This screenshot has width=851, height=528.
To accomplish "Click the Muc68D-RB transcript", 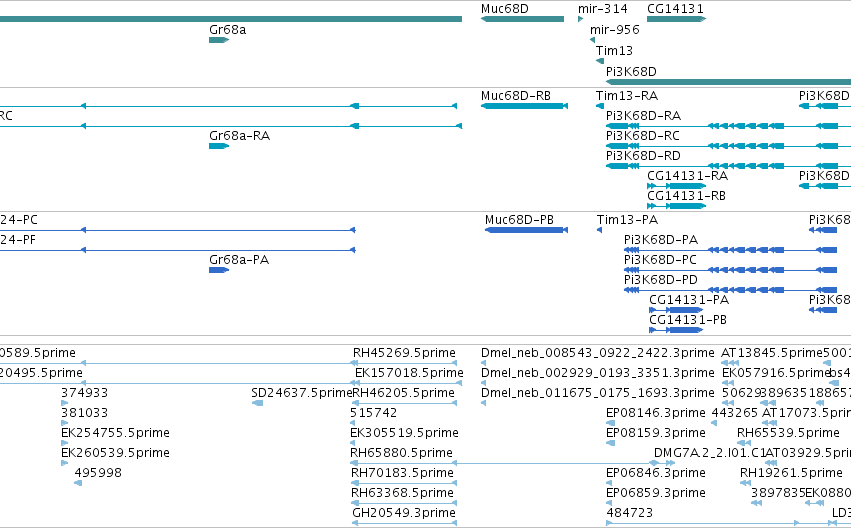I will pos(524,106).
